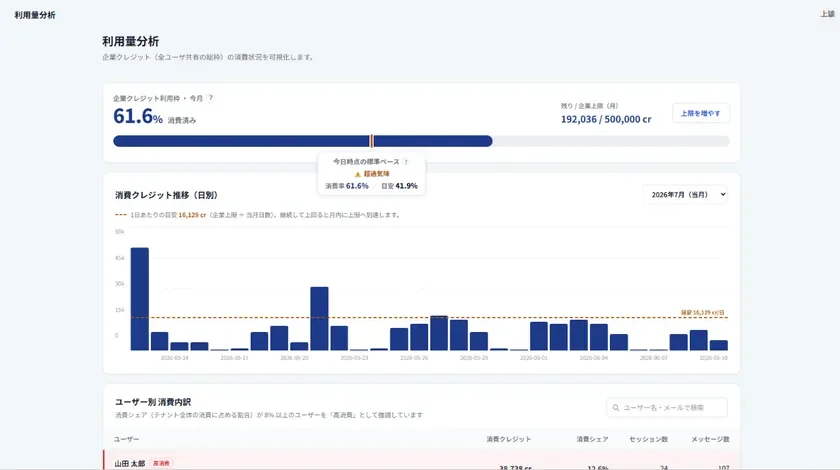Click the 2026-06-01 x-axis date label
The width and height of the screenshot is (840, 470).
point(534,358)
